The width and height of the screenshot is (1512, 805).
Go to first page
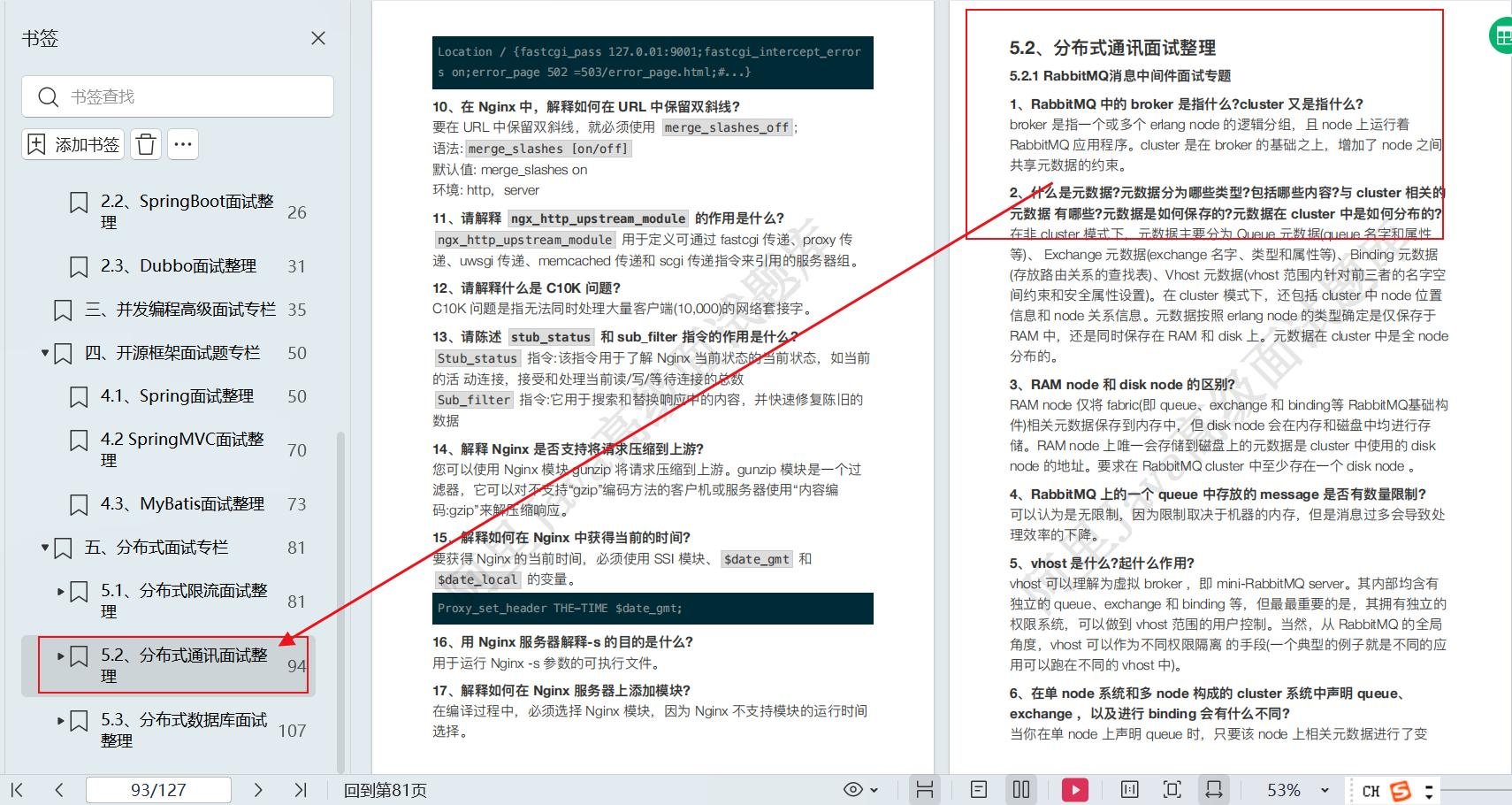click(x=17, y=790)
